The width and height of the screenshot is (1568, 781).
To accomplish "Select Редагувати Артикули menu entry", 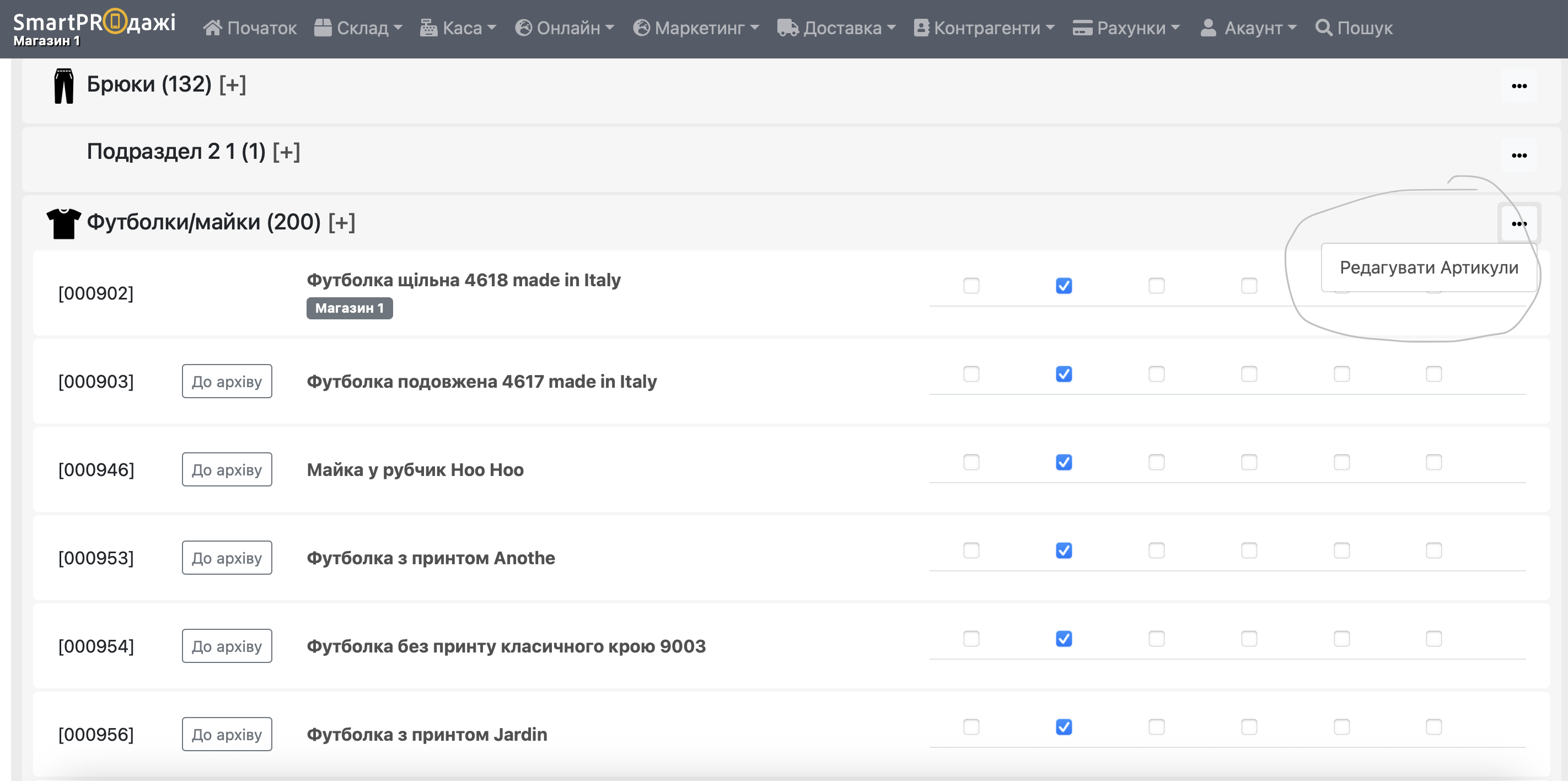I will point(1429,268).
